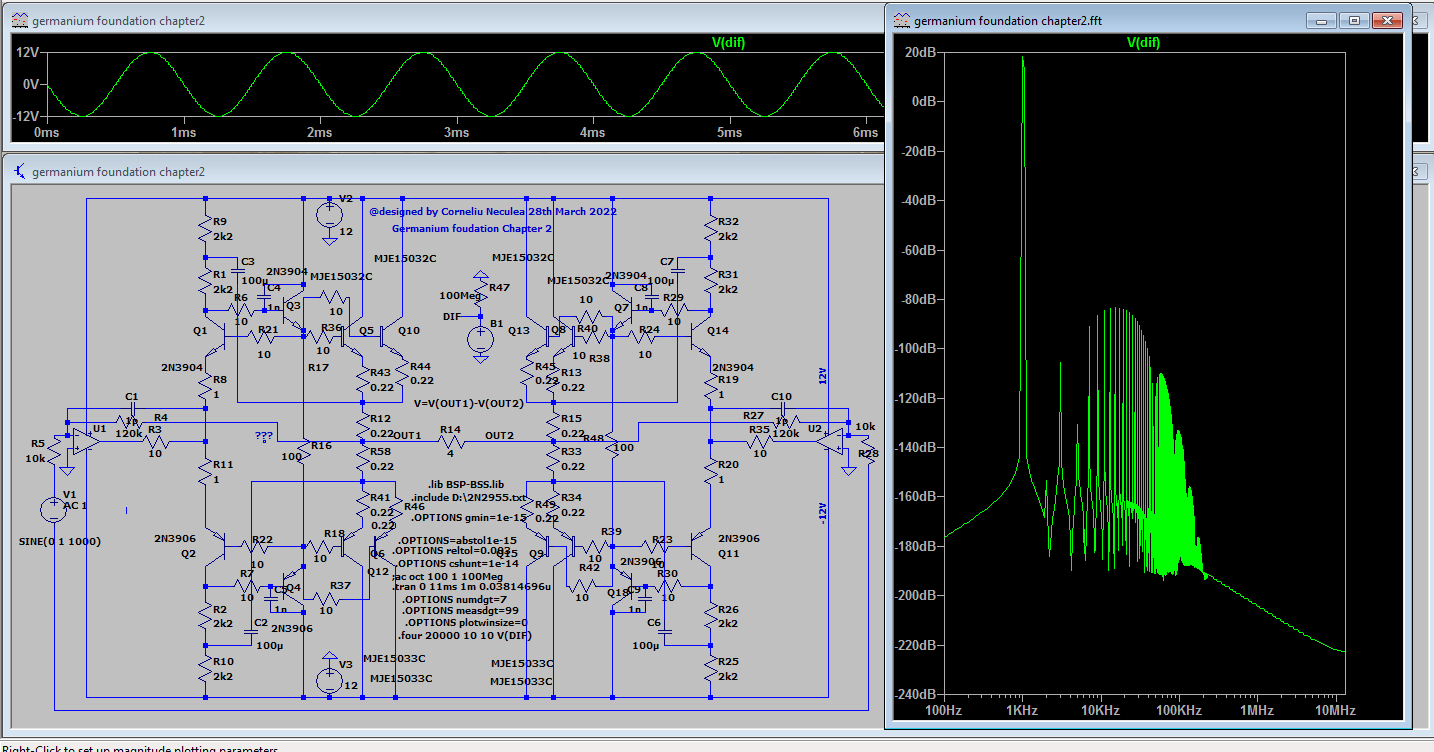This screenshot has width=1434, height=752.
Task: Select the .OPTIONS numdgt=7 directive
Action: point(455,599)
